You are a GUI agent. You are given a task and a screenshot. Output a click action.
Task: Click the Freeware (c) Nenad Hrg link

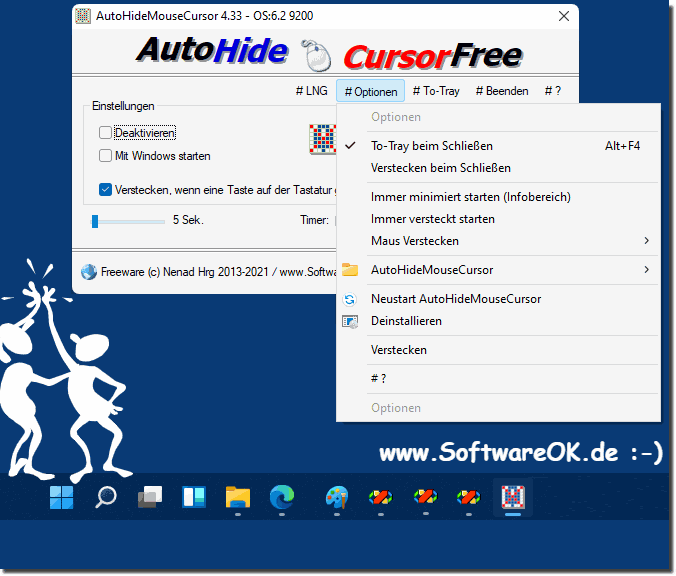[219, 272]
